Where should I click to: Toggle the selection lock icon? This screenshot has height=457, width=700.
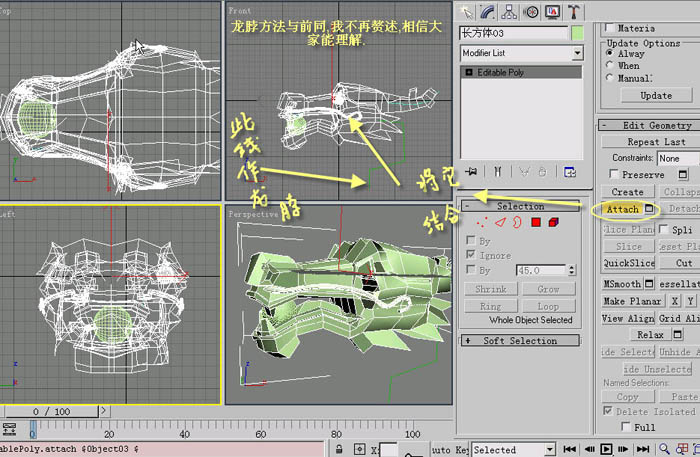tap(339, 449)
